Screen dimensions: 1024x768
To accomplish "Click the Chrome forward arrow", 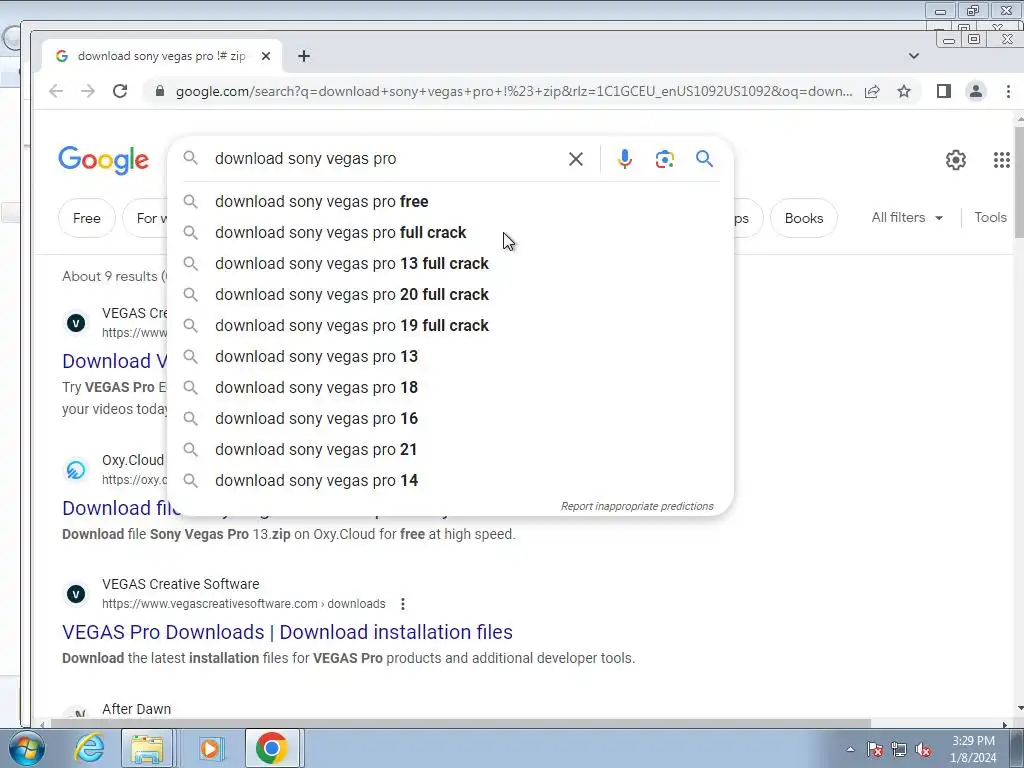I will click(88, 91).
